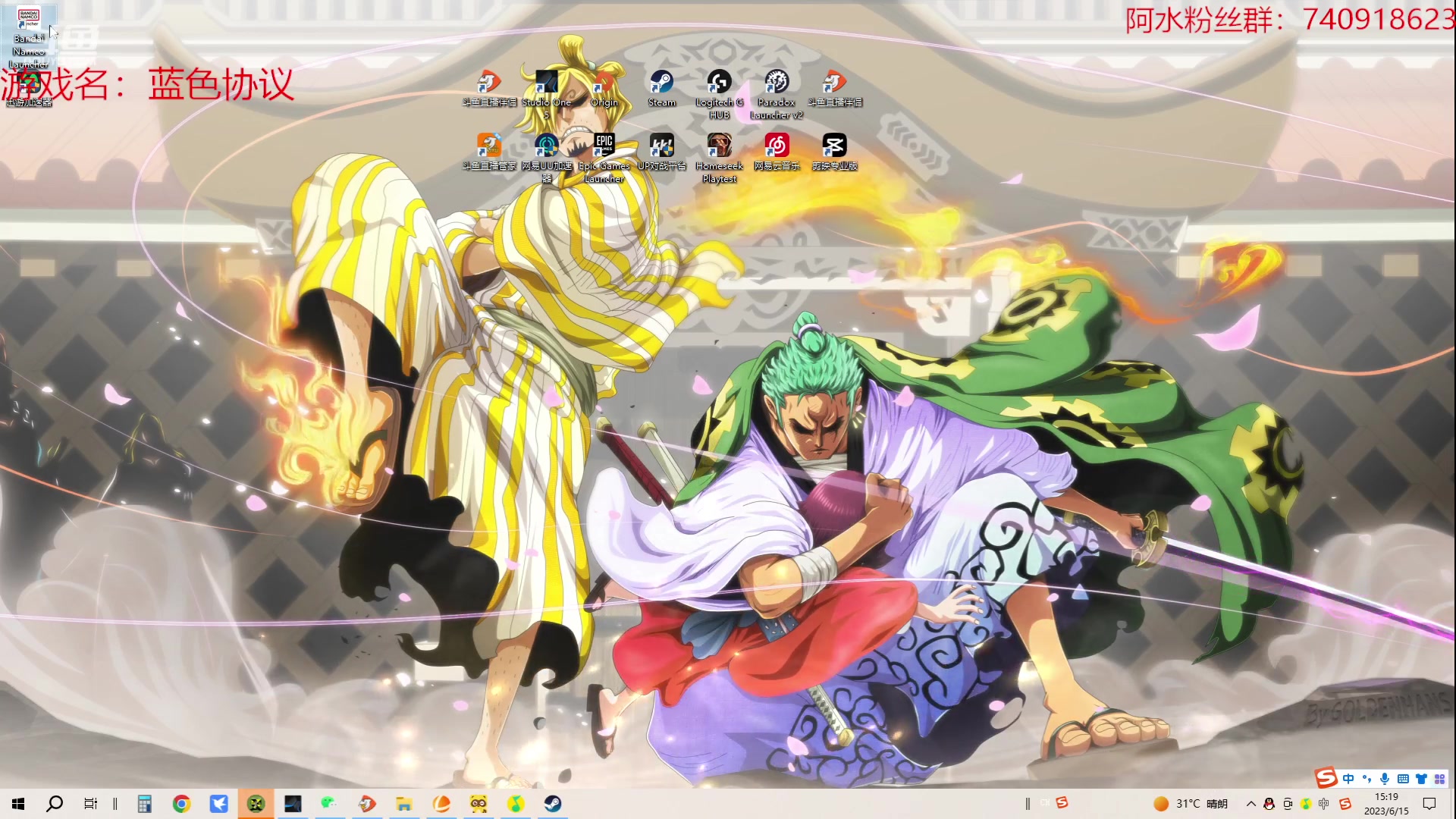Click the Sogou S logo on floating IME bar
This screenshot has height=819, width=1456.
(1326, 778)
